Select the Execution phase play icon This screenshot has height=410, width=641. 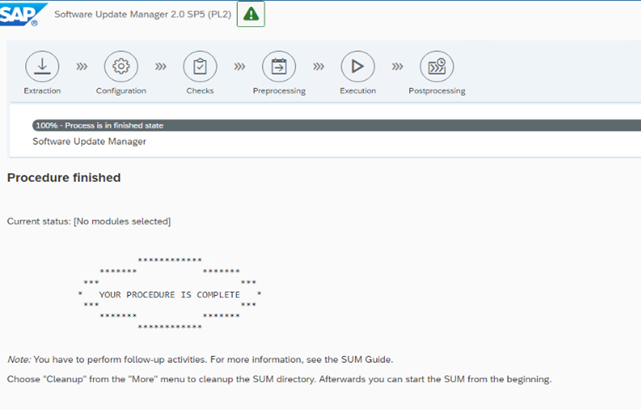click(x=358, y=66)
